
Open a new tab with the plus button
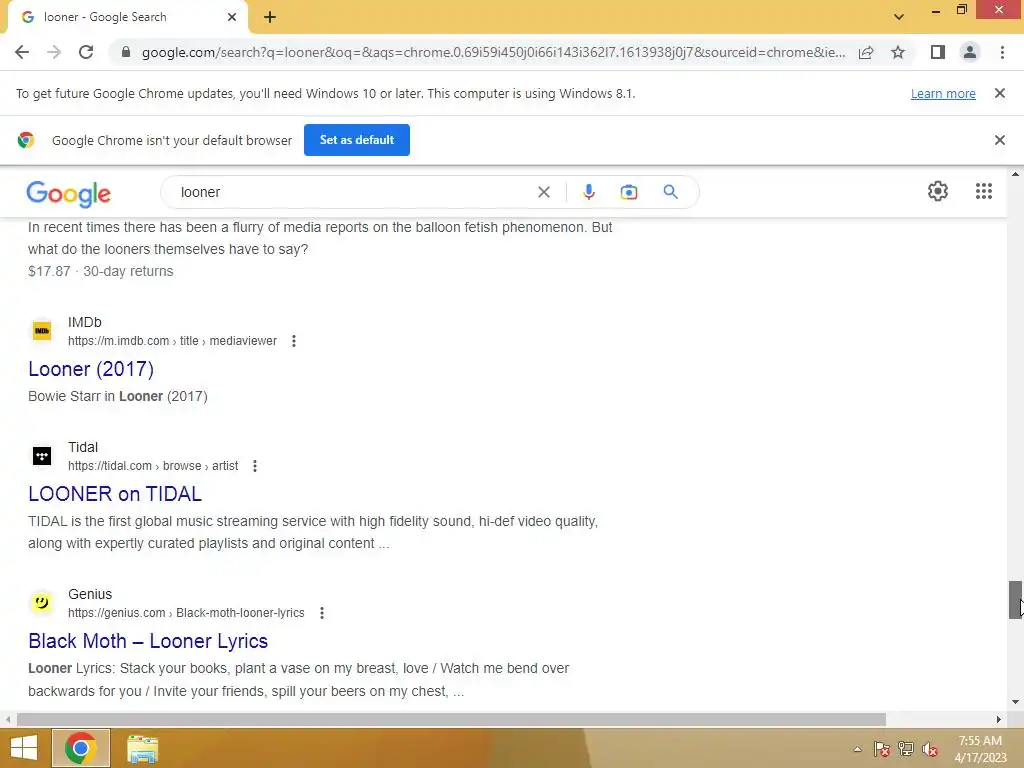270,17
